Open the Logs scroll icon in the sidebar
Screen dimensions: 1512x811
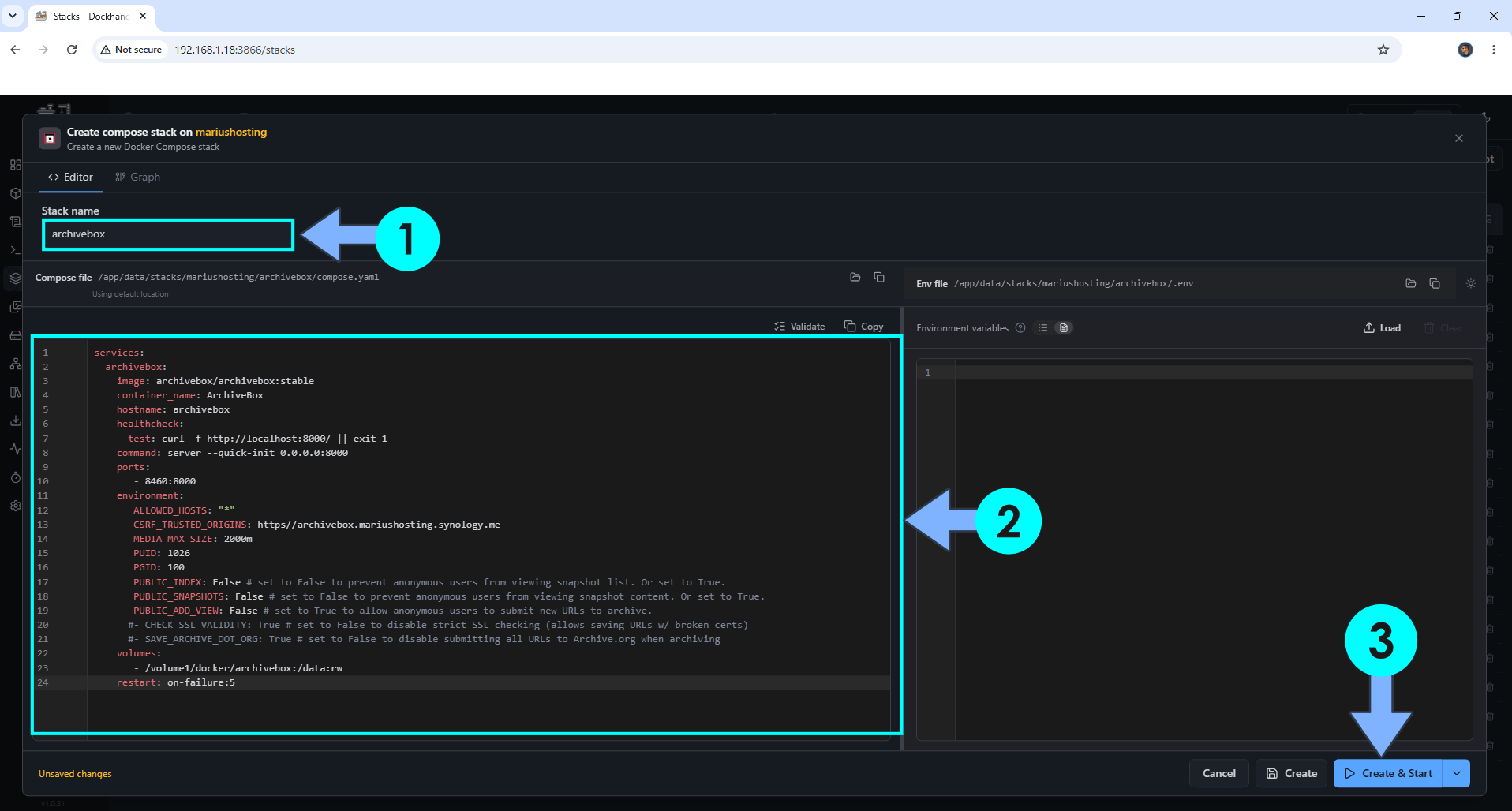click(x=15, y=222)
